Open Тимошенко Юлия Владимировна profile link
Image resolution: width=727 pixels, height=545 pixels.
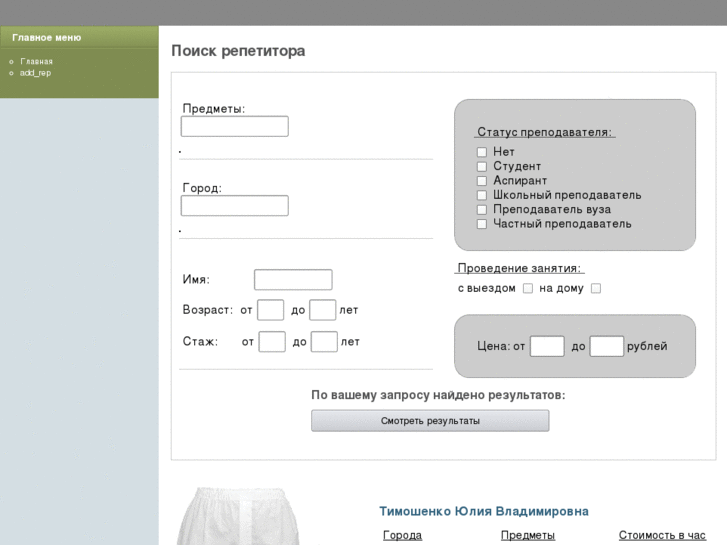pos(484,511)
